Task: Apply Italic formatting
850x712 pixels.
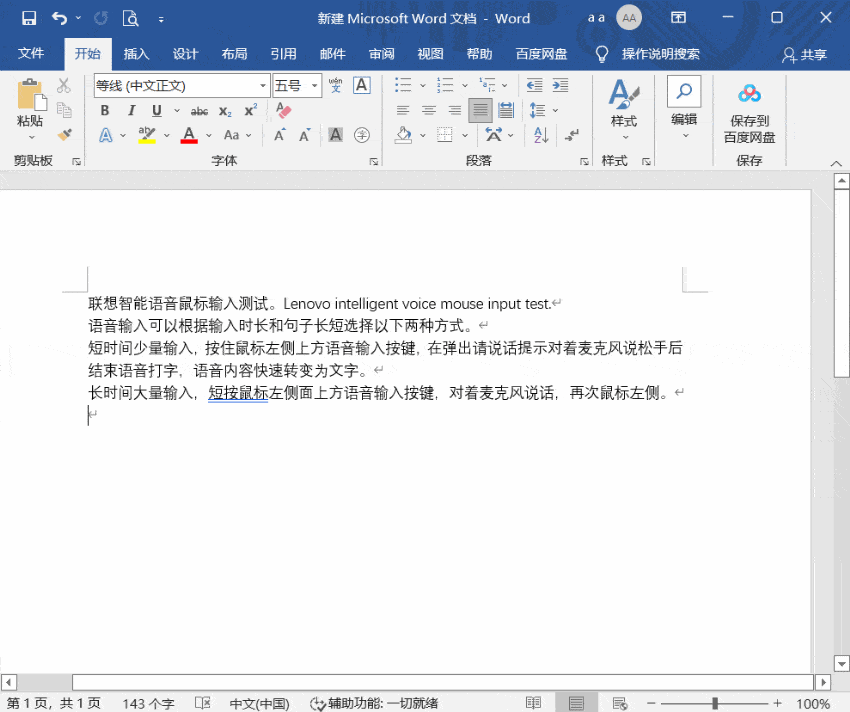Action: 132,110
